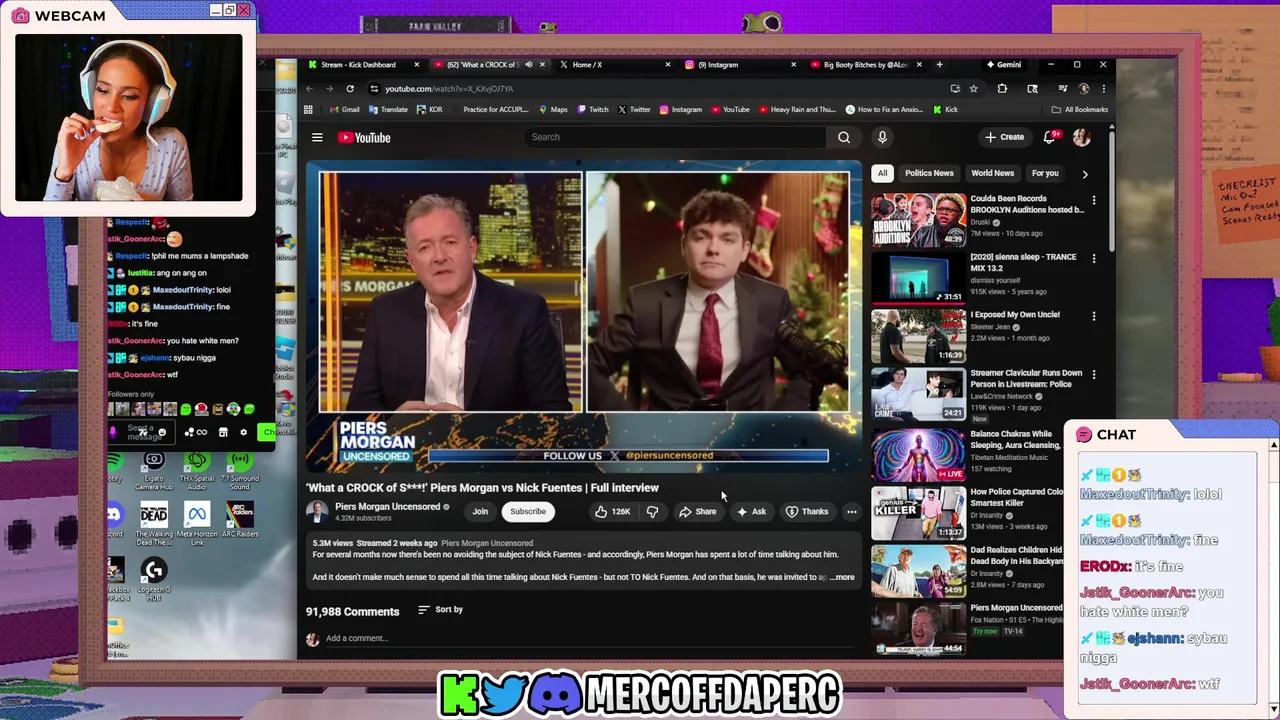This screenshot has width=1280, height=720.
Task: Open a new Chrome tab
Action: tap(939, 65)
